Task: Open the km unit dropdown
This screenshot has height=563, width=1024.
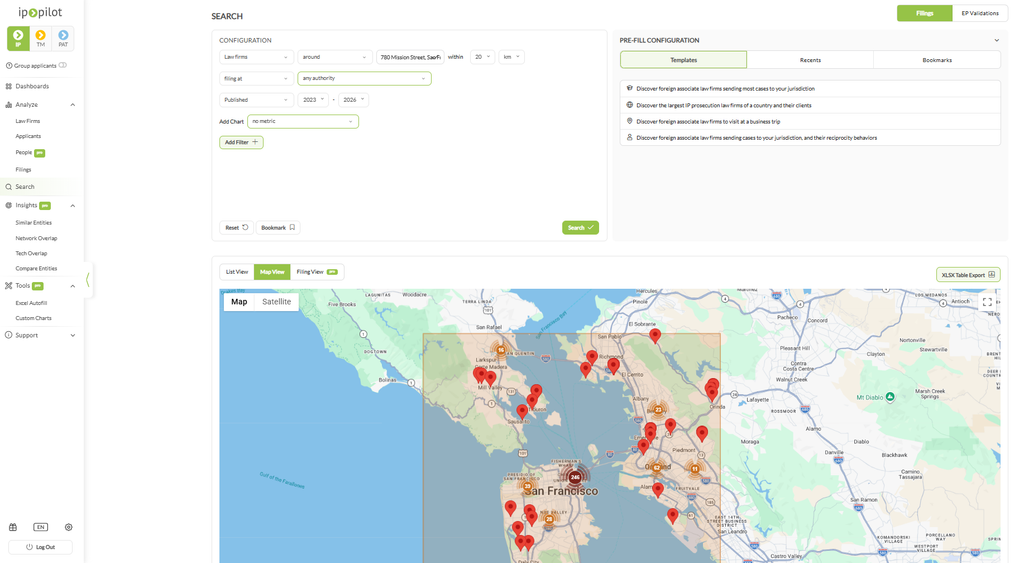Action: (511, 57)
